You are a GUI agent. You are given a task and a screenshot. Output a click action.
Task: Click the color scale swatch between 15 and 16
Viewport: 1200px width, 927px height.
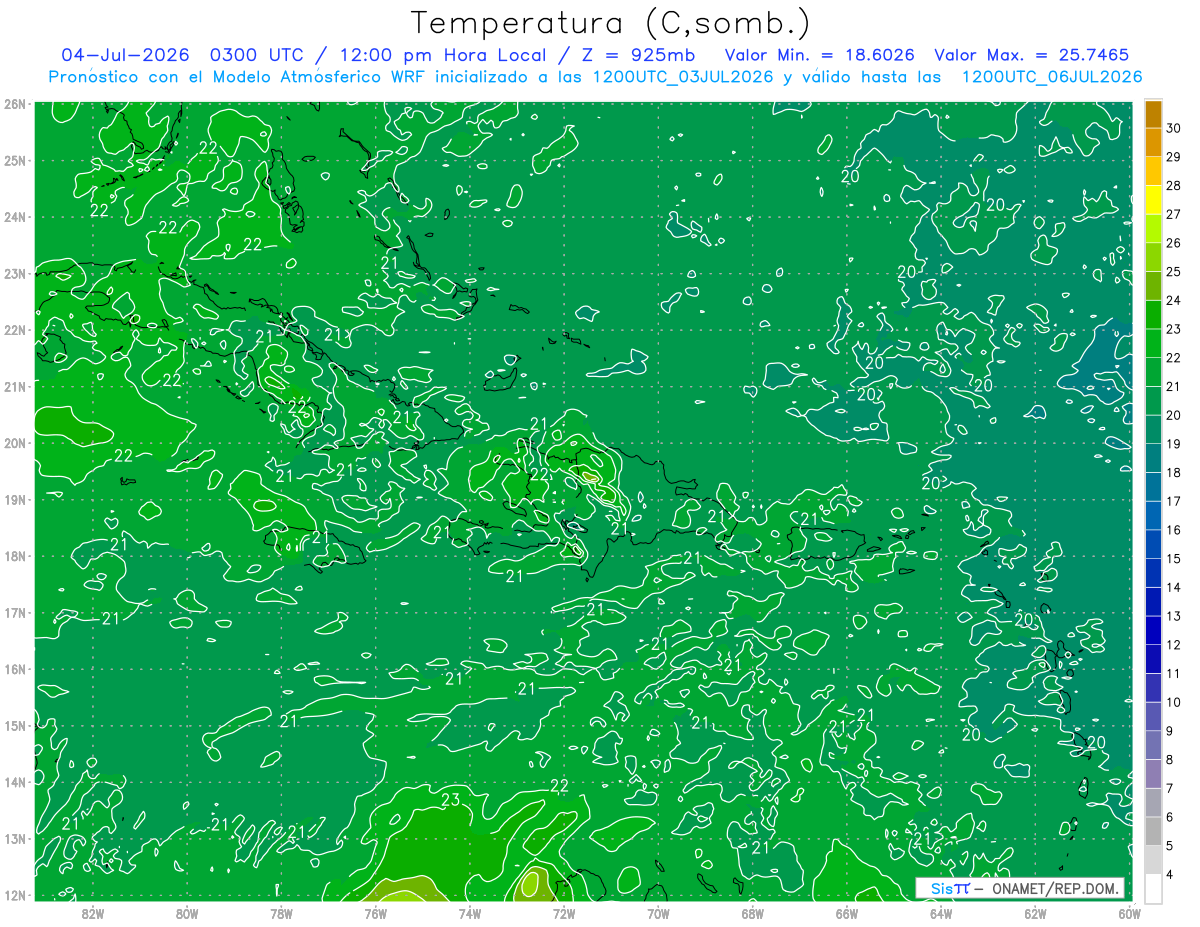coord(1153,544)
